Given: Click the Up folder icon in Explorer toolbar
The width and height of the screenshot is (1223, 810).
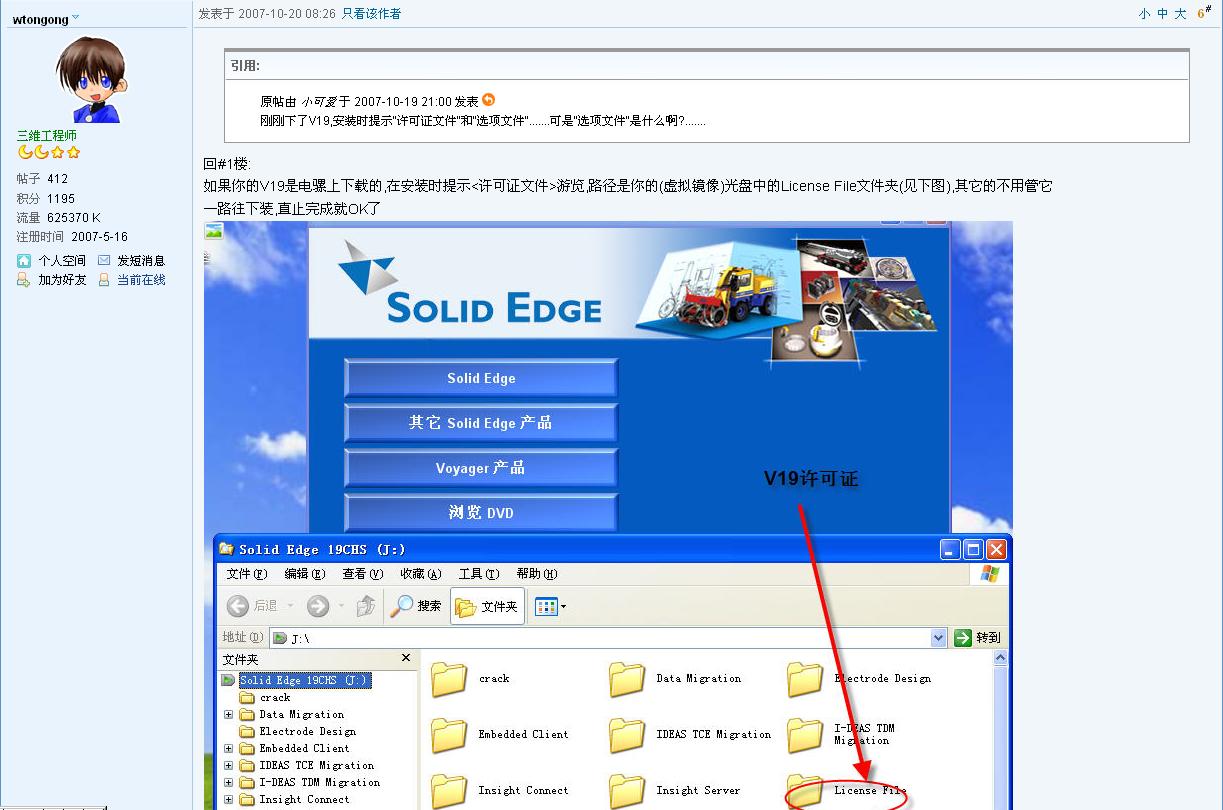Looking at the screenshot, I should click(x=366, y=606).
